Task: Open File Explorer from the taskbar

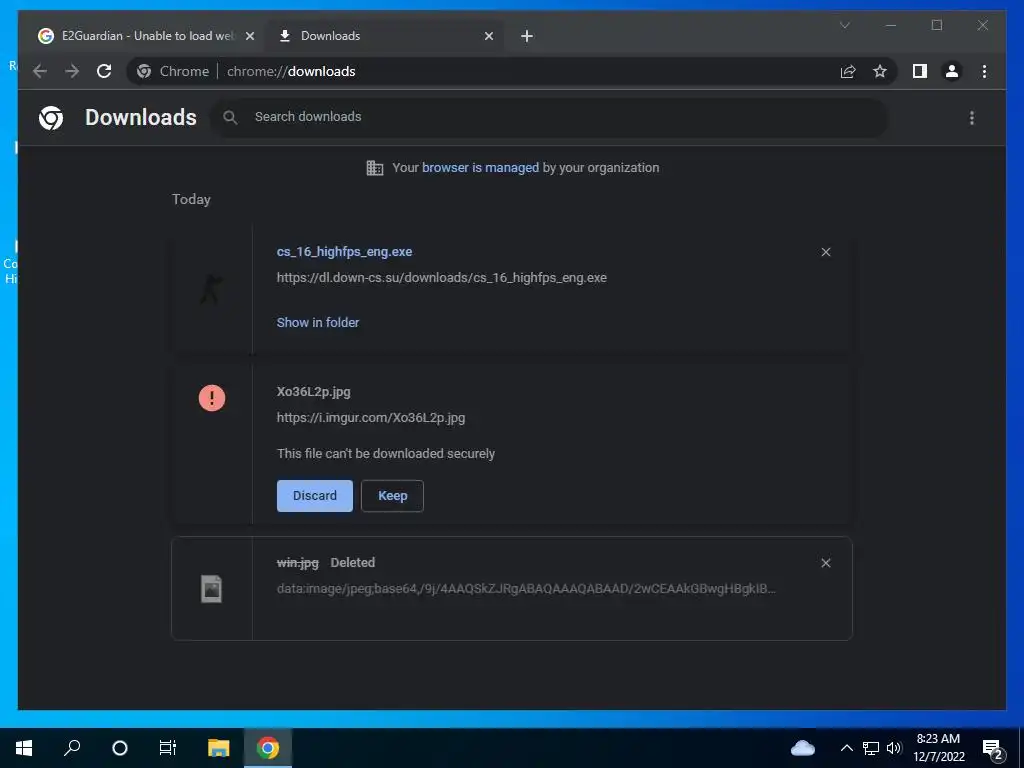Action: pos(218,748)
